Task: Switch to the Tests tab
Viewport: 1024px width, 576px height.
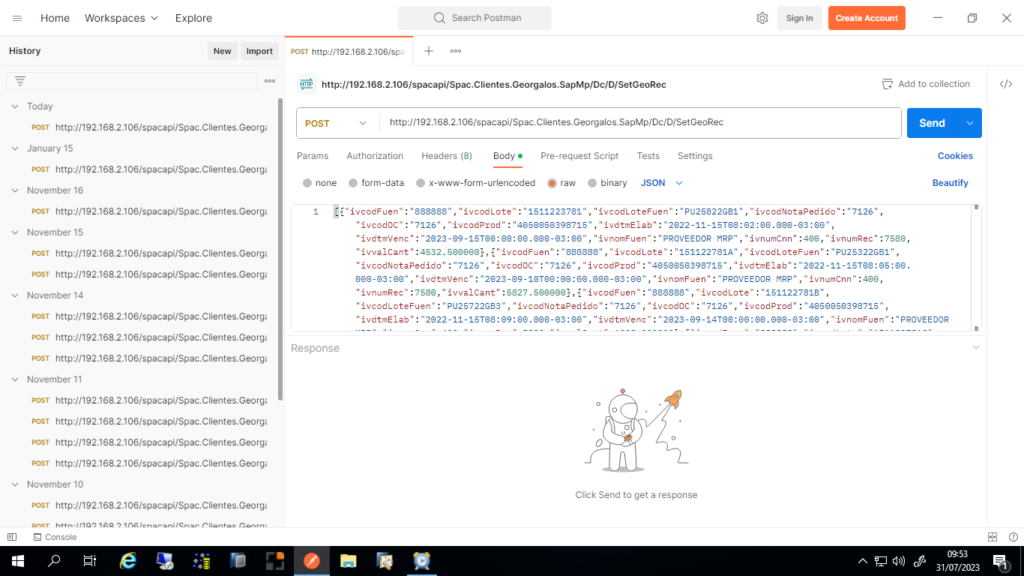Action: point(648,156)
